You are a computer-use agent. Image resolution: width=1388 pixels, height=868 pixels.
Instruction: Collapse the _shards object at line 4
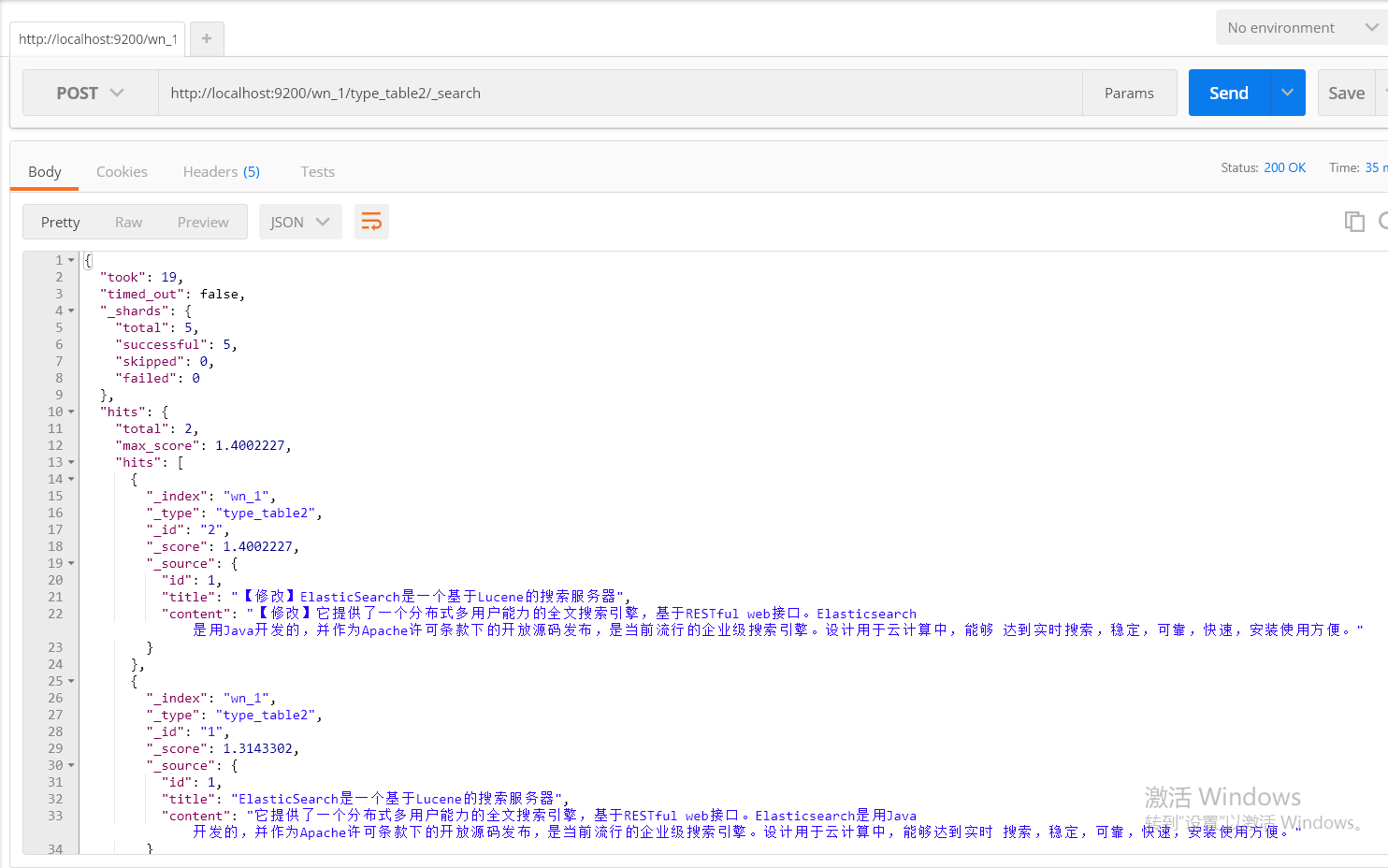(71, 311)
